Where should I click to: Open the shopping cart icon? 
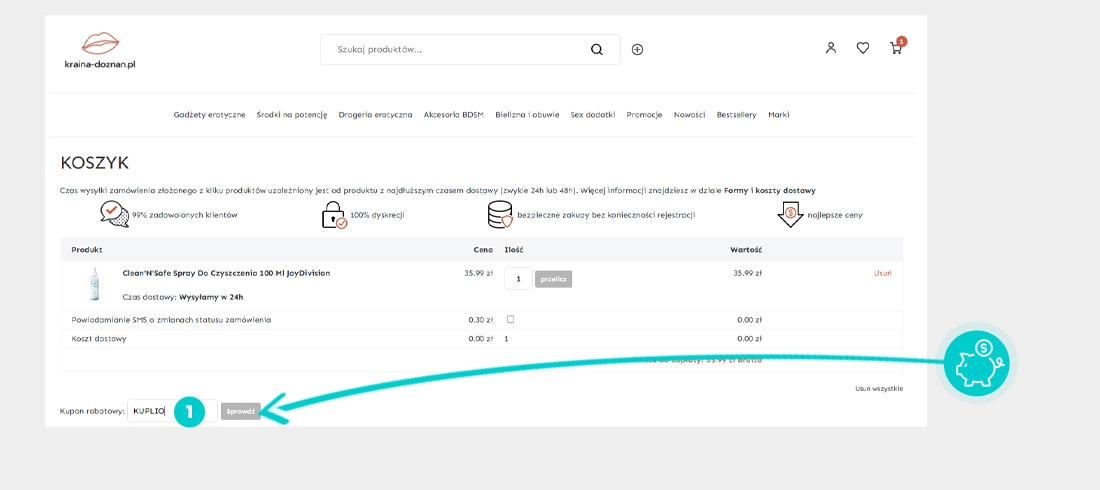[896, 48]
